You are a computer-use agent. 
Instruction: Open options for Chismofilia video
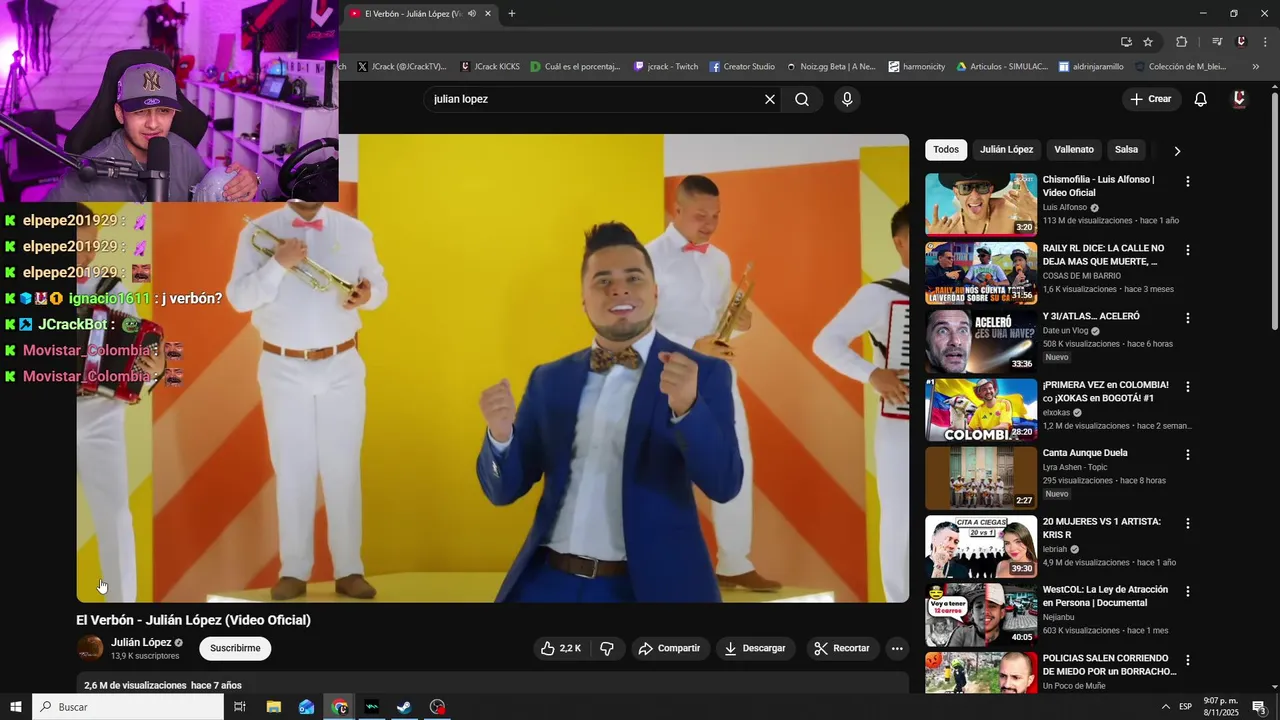click(1188, 182)
